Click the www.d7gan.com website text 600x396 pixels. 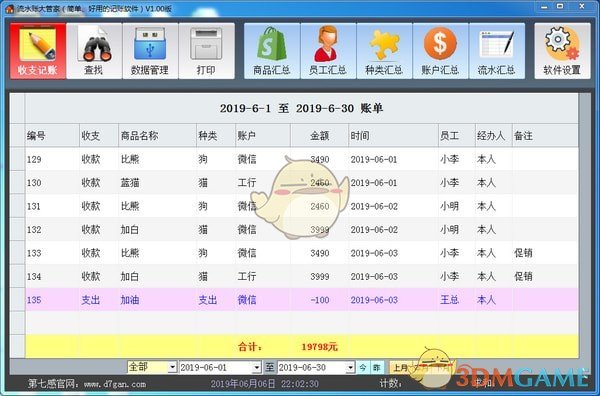point(114,384)
